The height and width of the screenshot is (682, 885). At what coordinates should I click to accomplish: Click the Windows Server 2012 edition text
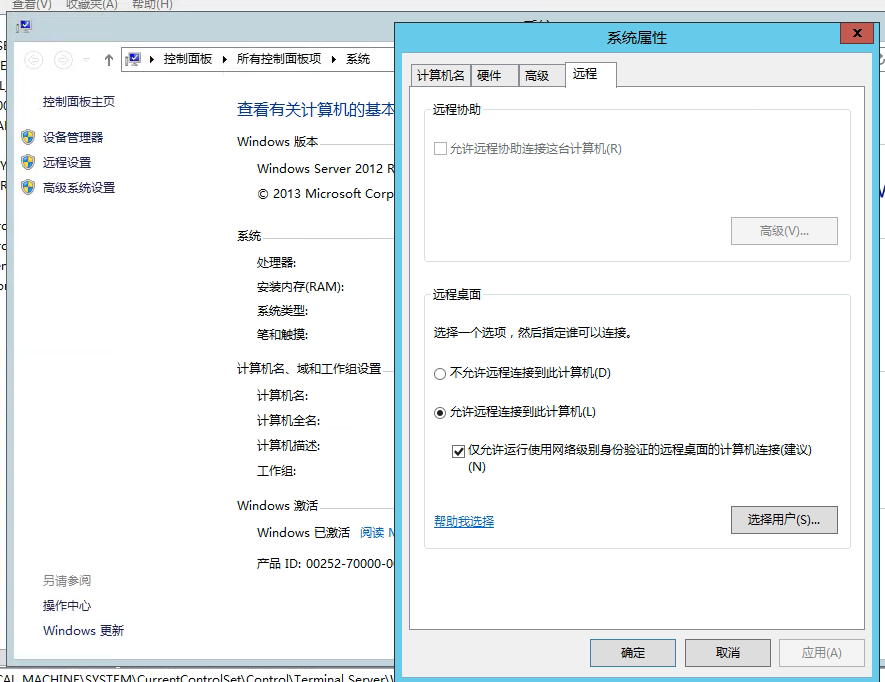325,168
